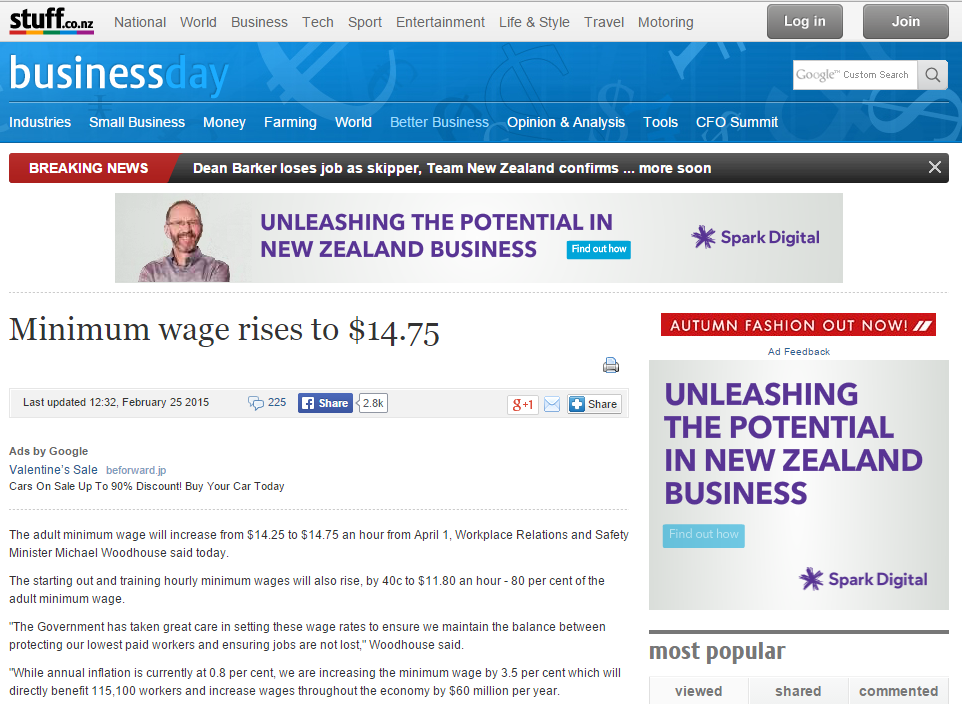Switch to the viewed tab

[699, 691]
